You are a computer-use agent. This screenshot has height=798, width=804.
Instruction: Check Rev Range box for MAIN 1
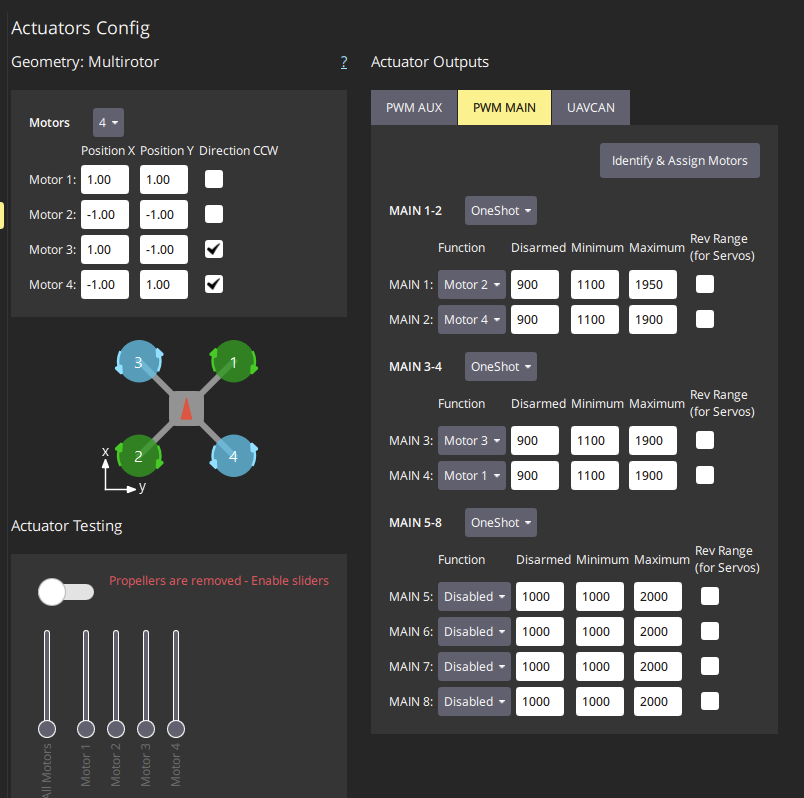(705, 284)
